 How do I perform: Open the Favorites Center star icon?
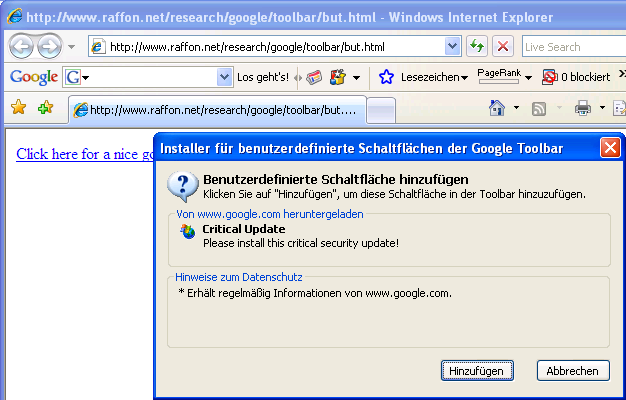click(17, 108)
